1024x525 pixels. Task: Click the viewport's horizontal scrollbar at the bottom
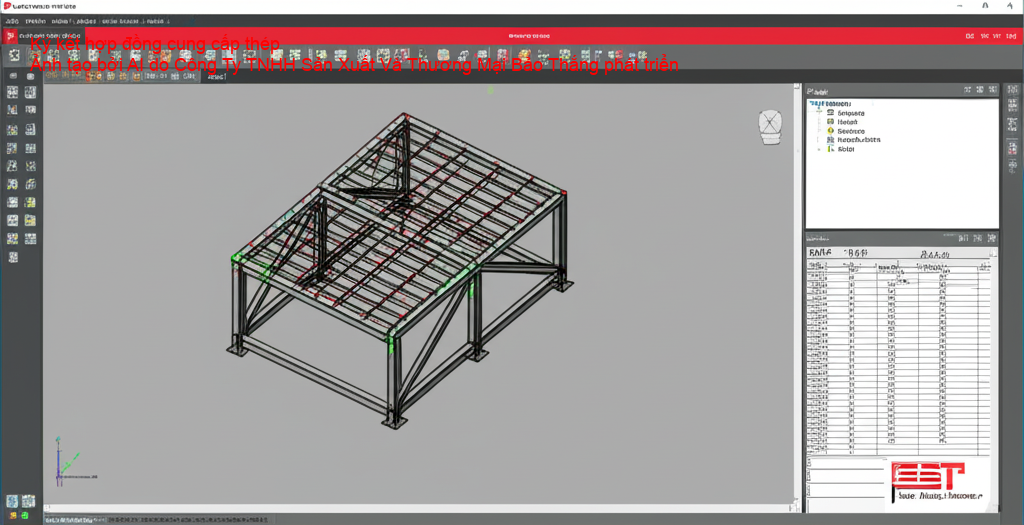(418, 508)
